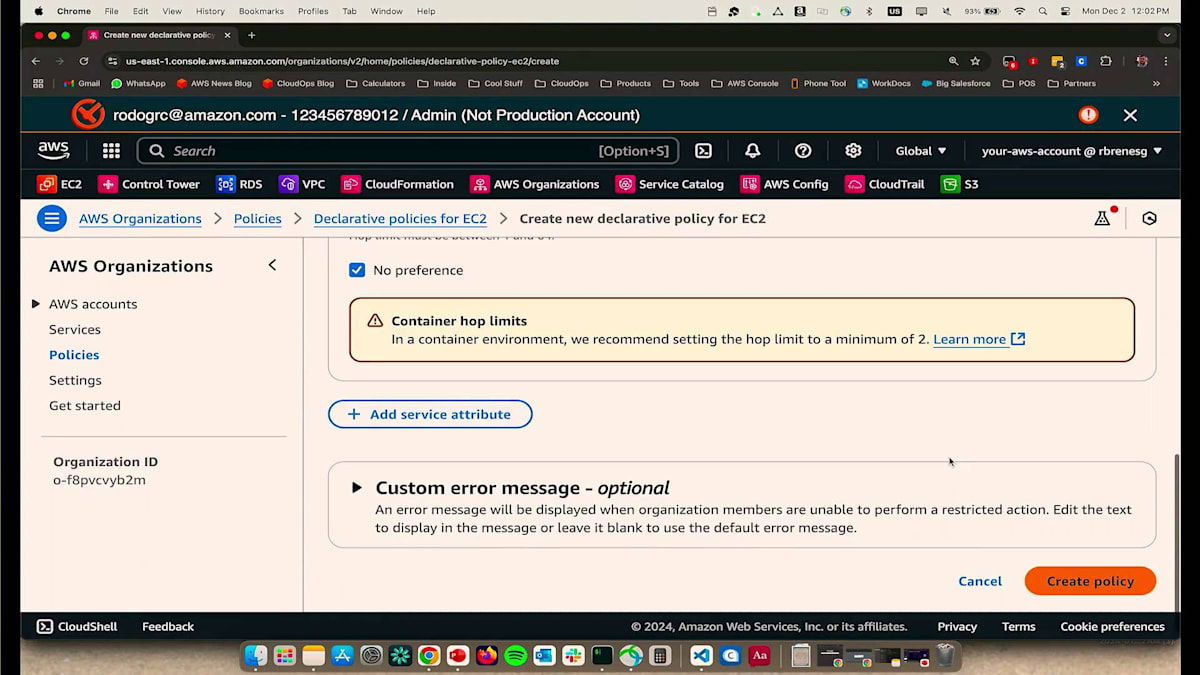Screen dimensions: 1200x675
Task: Open S3 favorite shortcut
Action: 960,184
